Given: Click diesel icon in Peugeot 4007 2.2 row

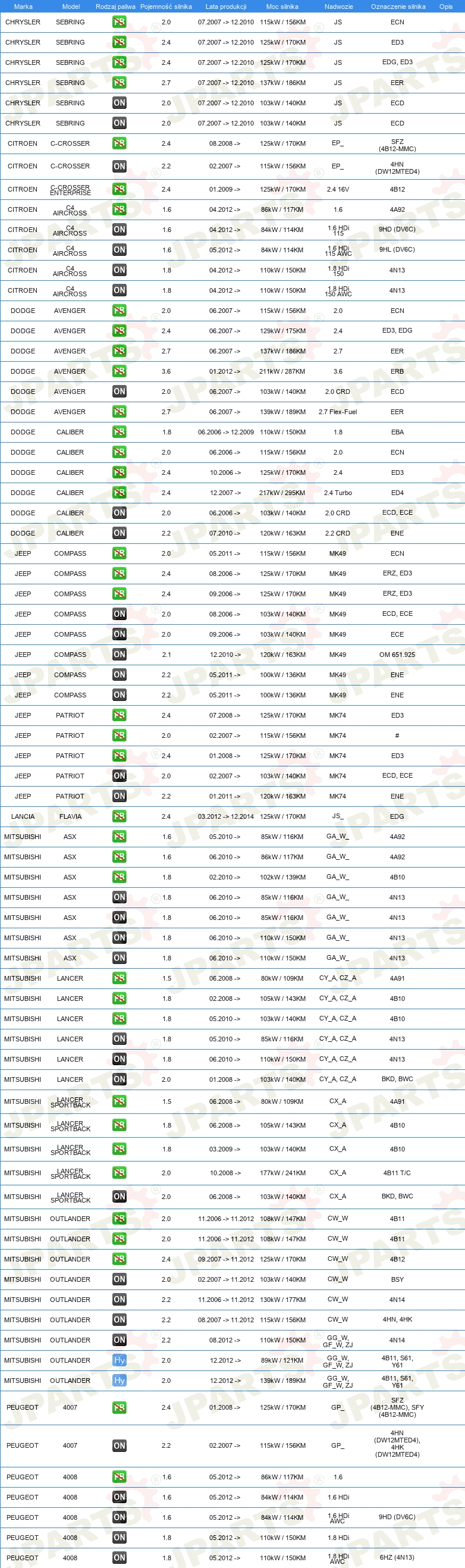Looking at the screenshot, I should pos(120,1445).
